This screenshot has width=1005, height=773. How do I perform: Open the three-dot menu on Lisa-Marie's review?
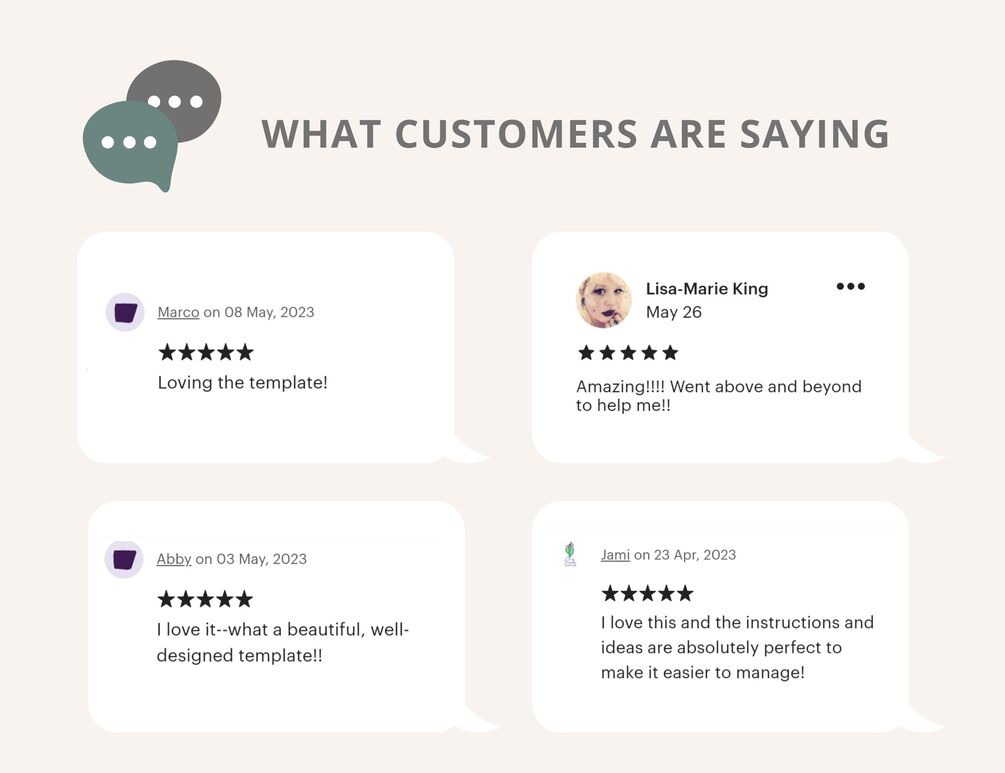coord(850,287)
